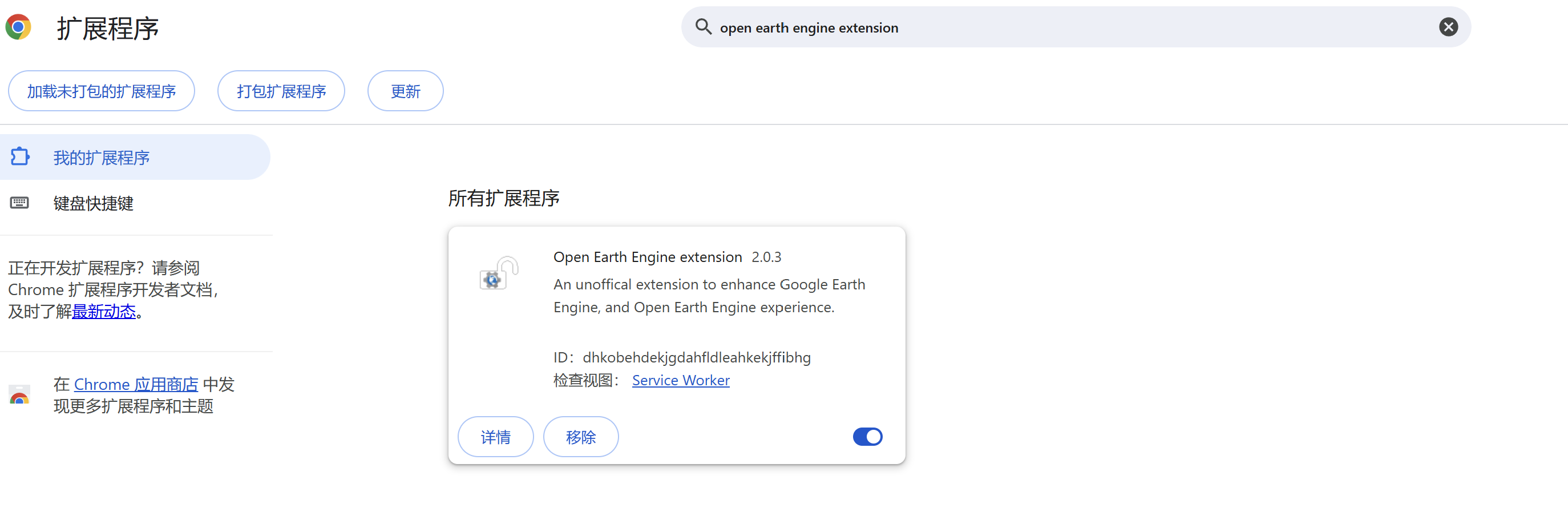Viewport: 1568px width, 516px height.
Task: Click the puzzle piece extensions icon
Action: (x=20, y=156)
